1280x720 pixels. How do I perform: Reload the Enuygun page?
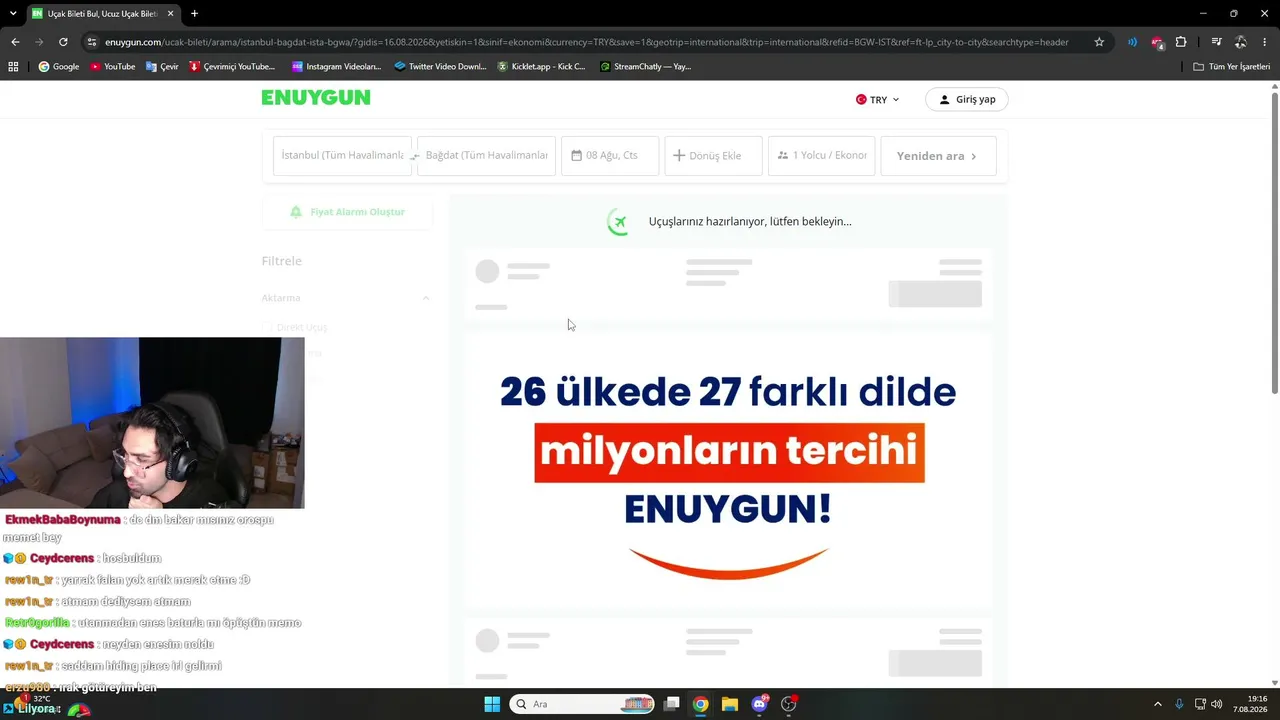(63, 42)
